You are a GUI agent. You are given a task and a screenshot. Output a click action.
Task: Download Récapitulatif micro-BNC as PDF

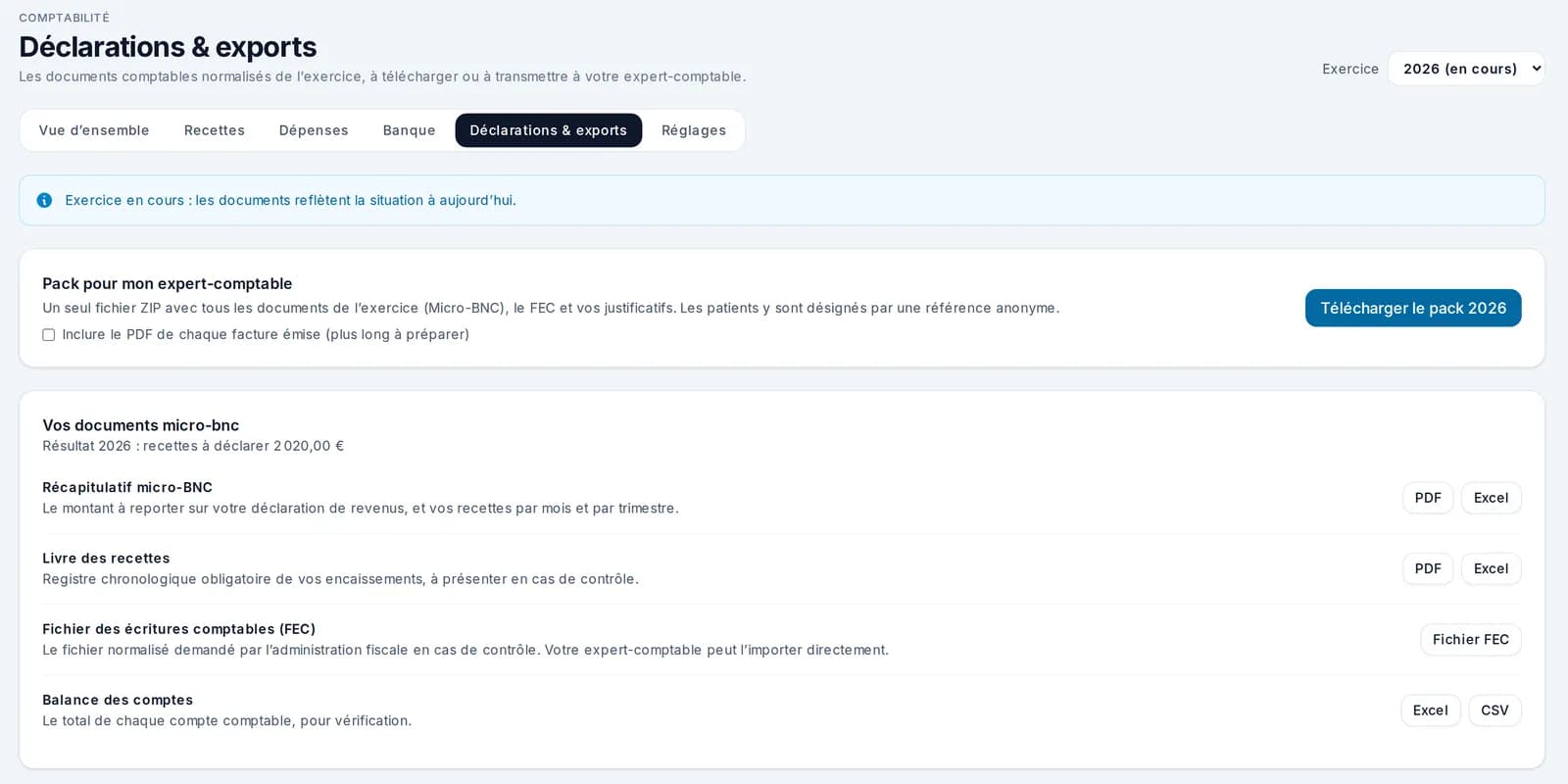click(1428, 498)
